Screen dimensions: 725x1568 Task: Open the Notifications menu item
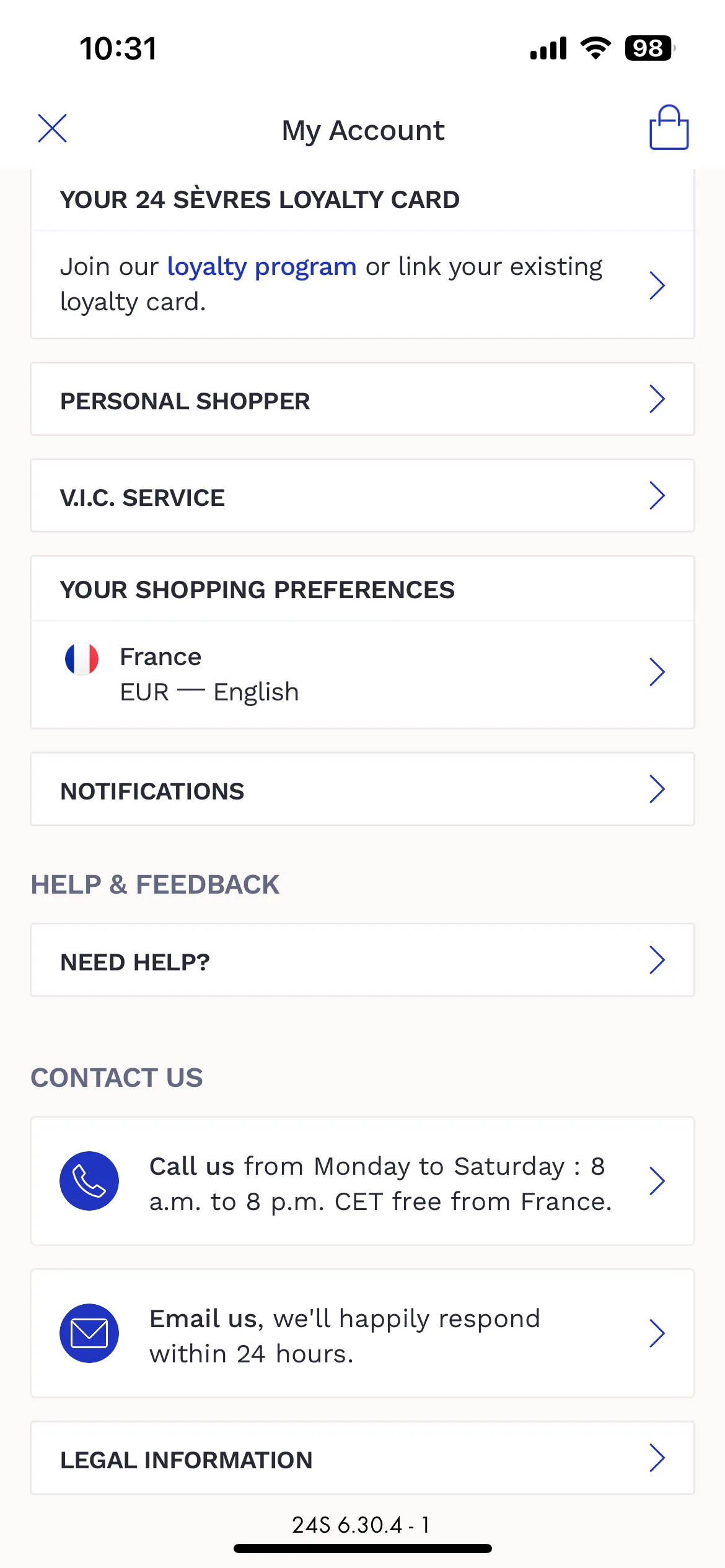(x=362, y=789)
